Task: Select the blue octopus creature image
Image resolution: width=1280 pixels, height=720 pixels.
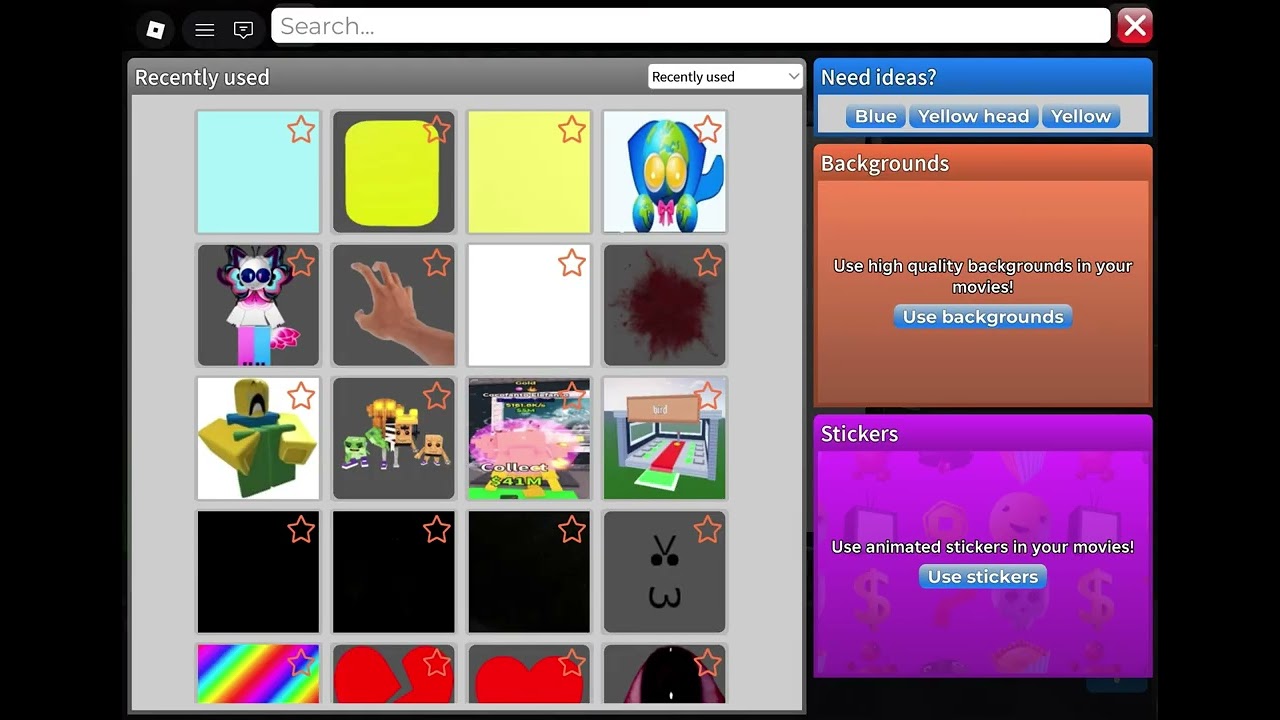Action: 664,172
